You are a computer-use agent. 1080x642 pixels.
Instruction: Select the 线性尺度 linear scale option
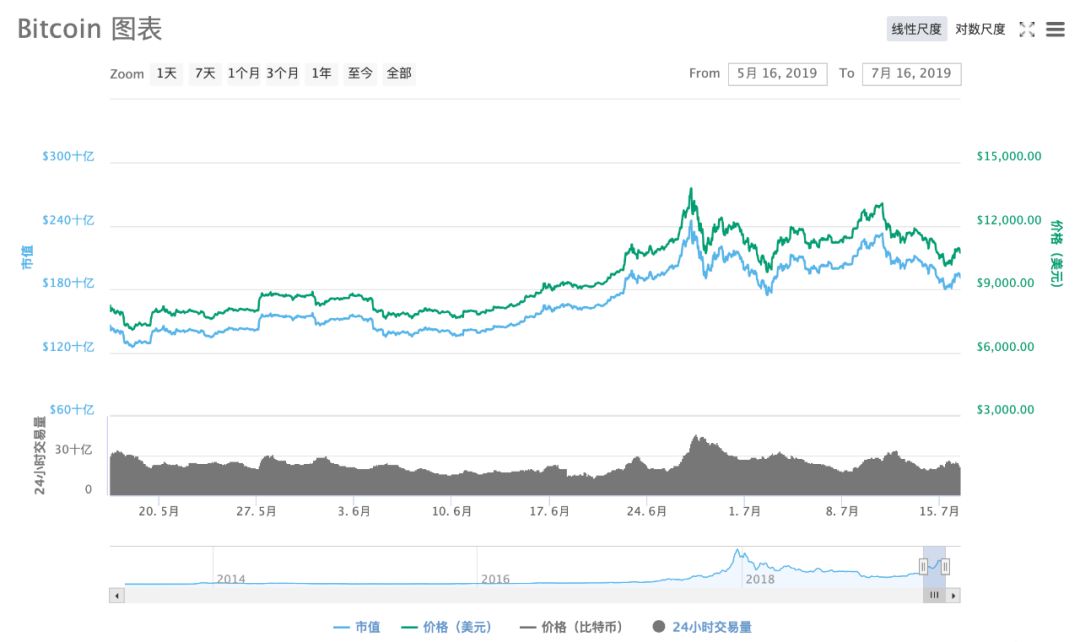(916, 29)
